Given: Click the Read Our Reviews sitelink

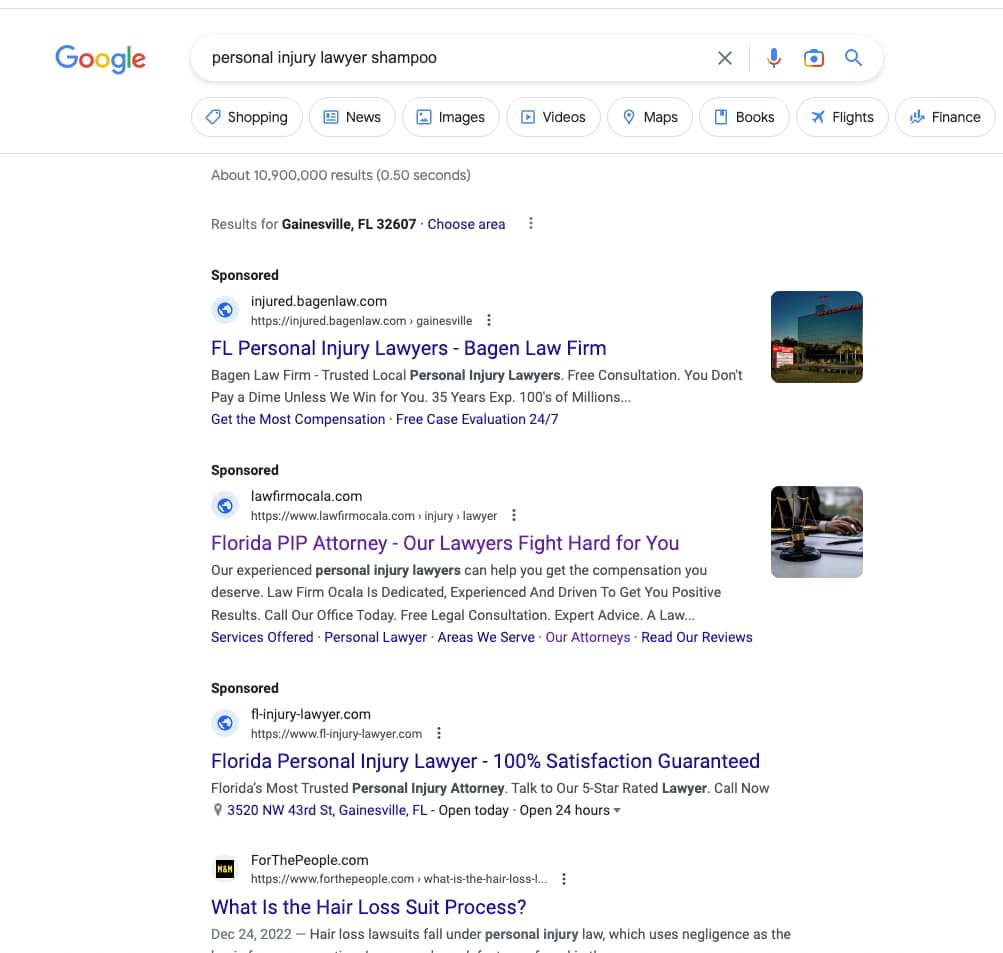Looking at the screenshot, I should (697, 638).
